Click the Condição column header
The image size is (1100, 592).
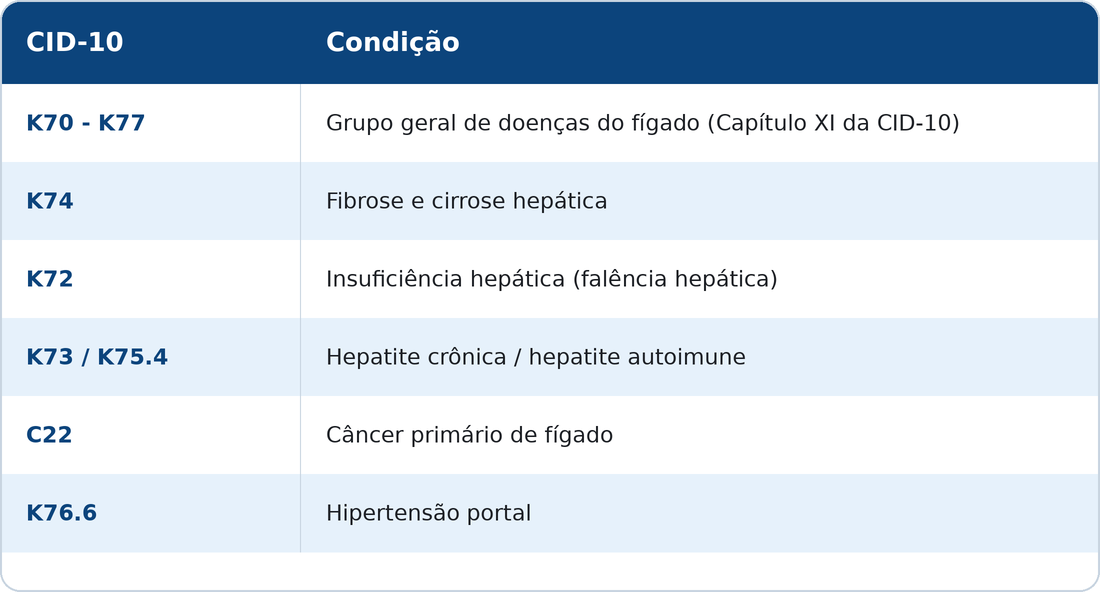click(x=393, y=42)
